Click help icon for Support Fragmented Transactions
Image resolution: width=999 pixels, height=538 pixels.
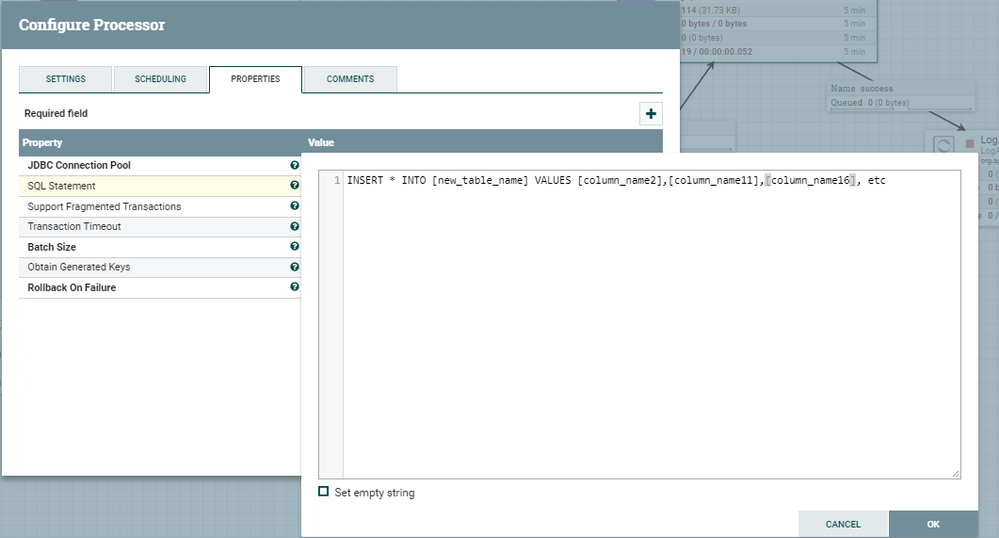(x=294, y=206)
